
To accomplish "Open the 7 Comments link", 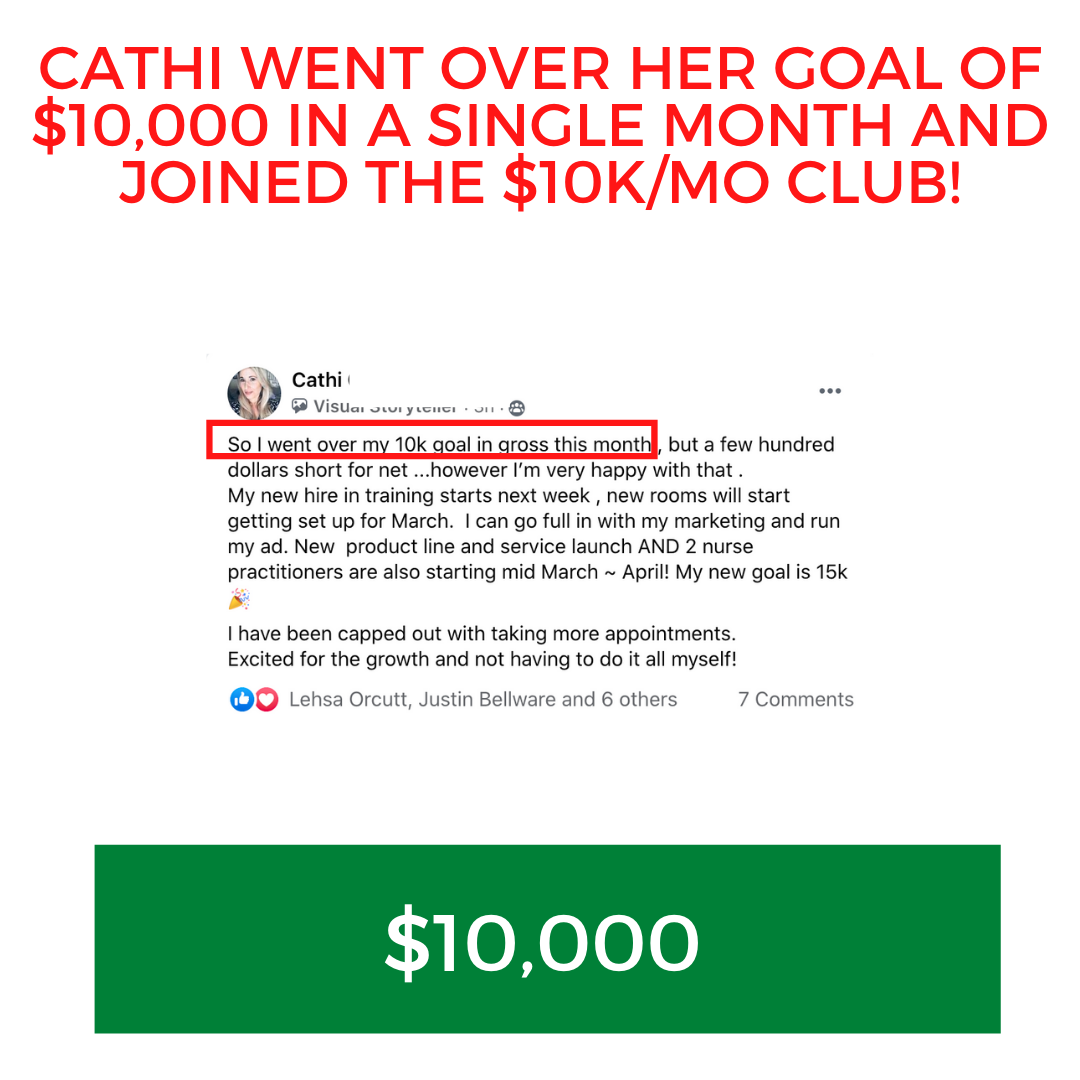I will click(x=796, y=699).
